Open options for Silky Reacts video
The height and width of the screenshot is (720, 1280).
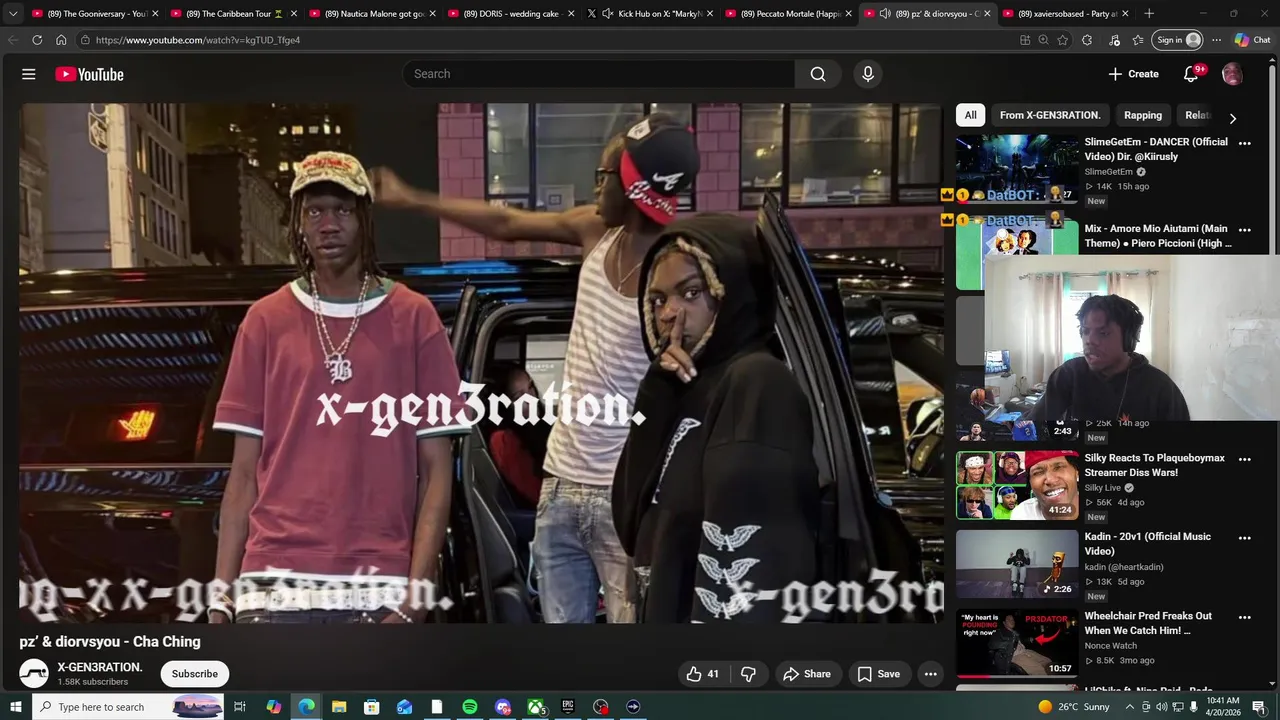click(1245, 460)
